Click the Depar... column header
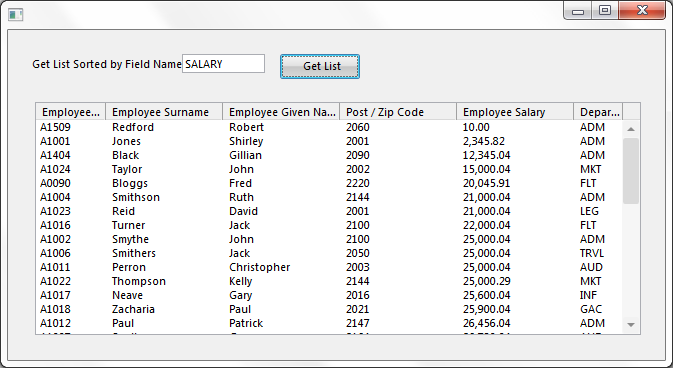Viewport: 673px width, 368px height. coord(598,112)
